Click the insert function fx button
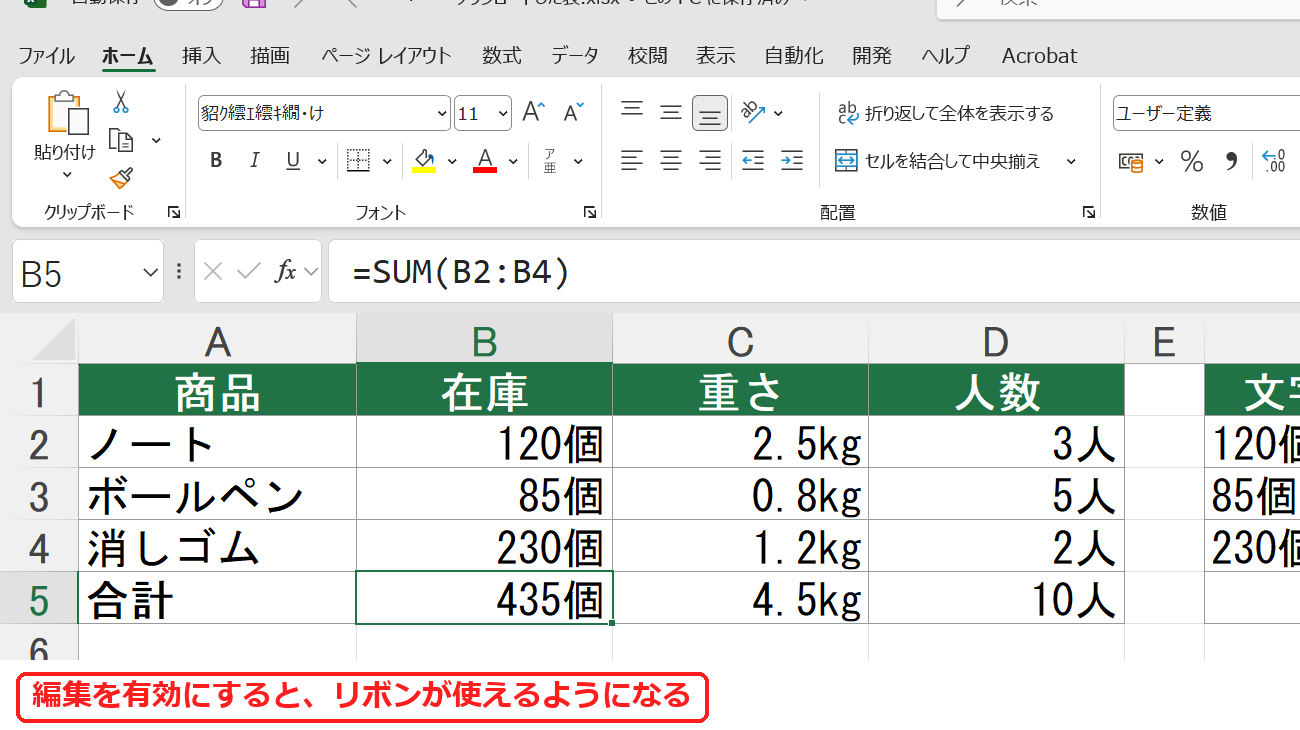Viewport: 1300px width, 730px height. point(286,271)
